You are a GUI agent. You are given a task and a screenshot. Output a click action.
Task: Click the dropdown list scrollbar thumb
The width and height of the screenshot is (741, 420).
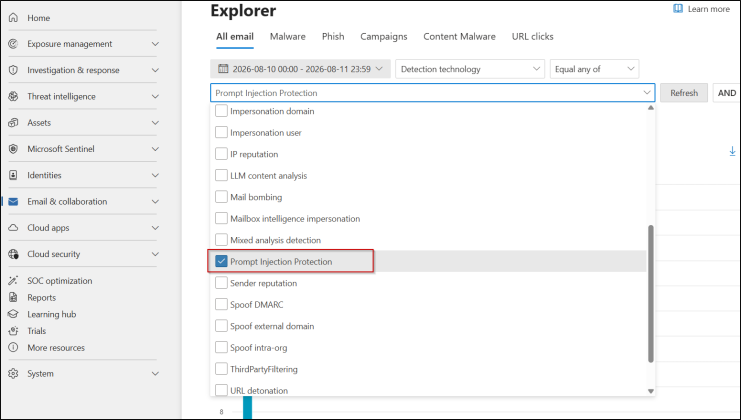651,294
